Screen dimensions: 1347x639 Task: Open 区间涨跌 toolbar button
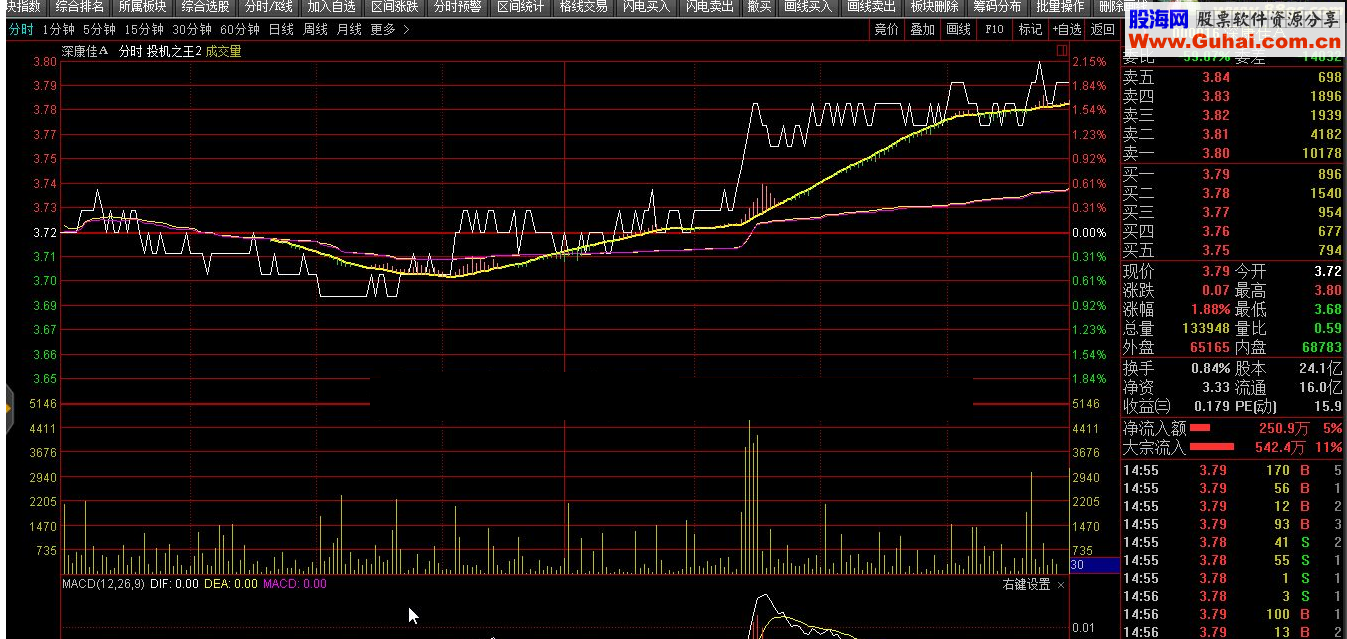[x=395, y=7]
